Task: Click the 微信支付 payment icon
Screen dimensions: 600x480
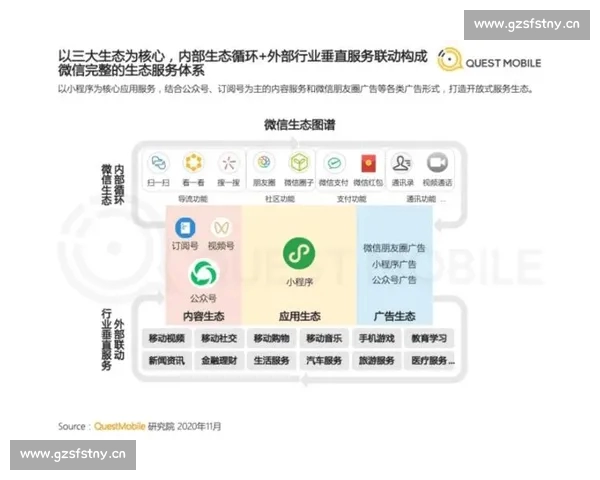Action: click(x=334, y=163)
